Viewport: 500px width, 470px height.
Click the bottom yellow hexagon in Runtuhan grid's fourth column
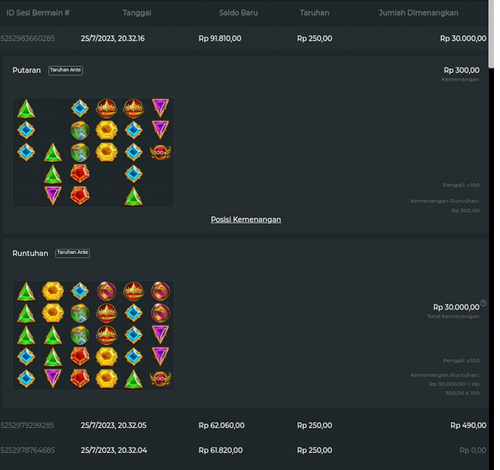coord(107,379)
